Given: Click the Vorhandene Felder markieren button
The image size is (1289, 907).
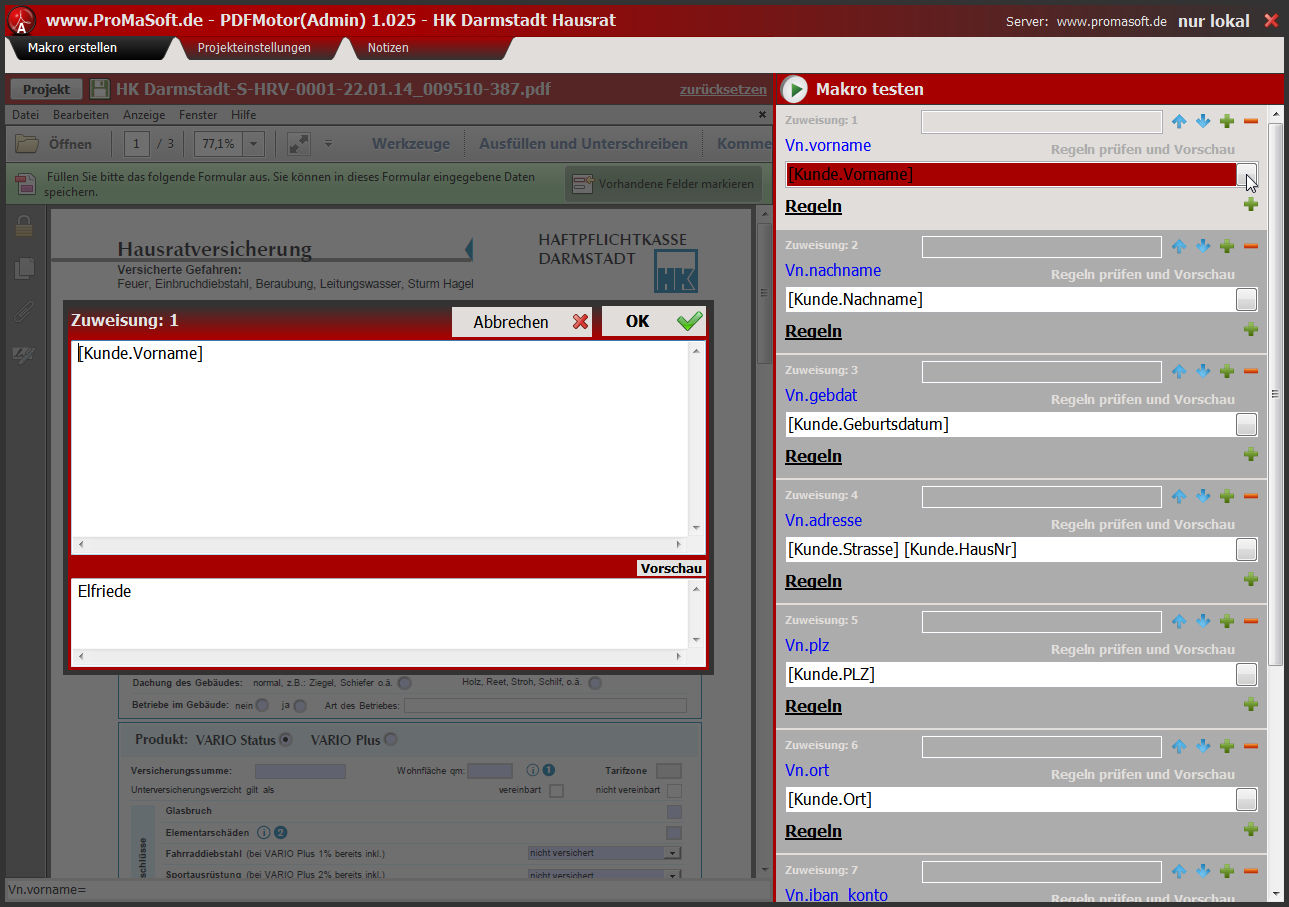Looking at the screenshot, I should (x=665, y=184).
